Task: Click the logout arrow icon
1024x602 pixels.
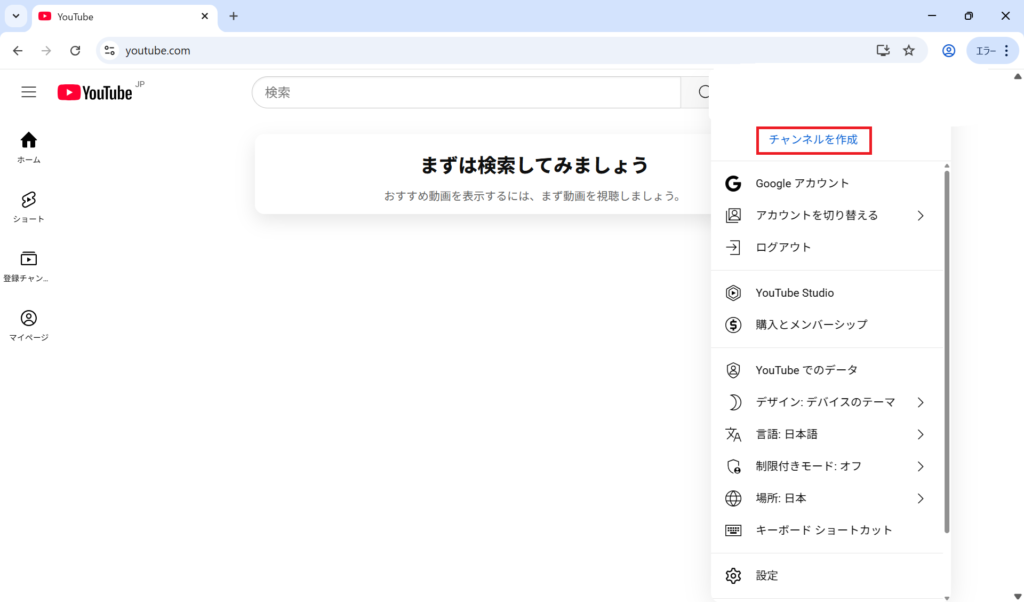Action: (x=733, y=247)
